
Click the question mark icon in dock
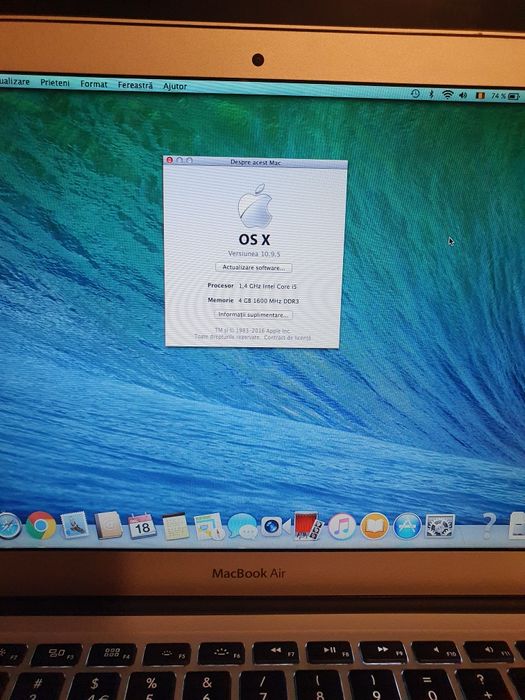[x=488, y=525]
